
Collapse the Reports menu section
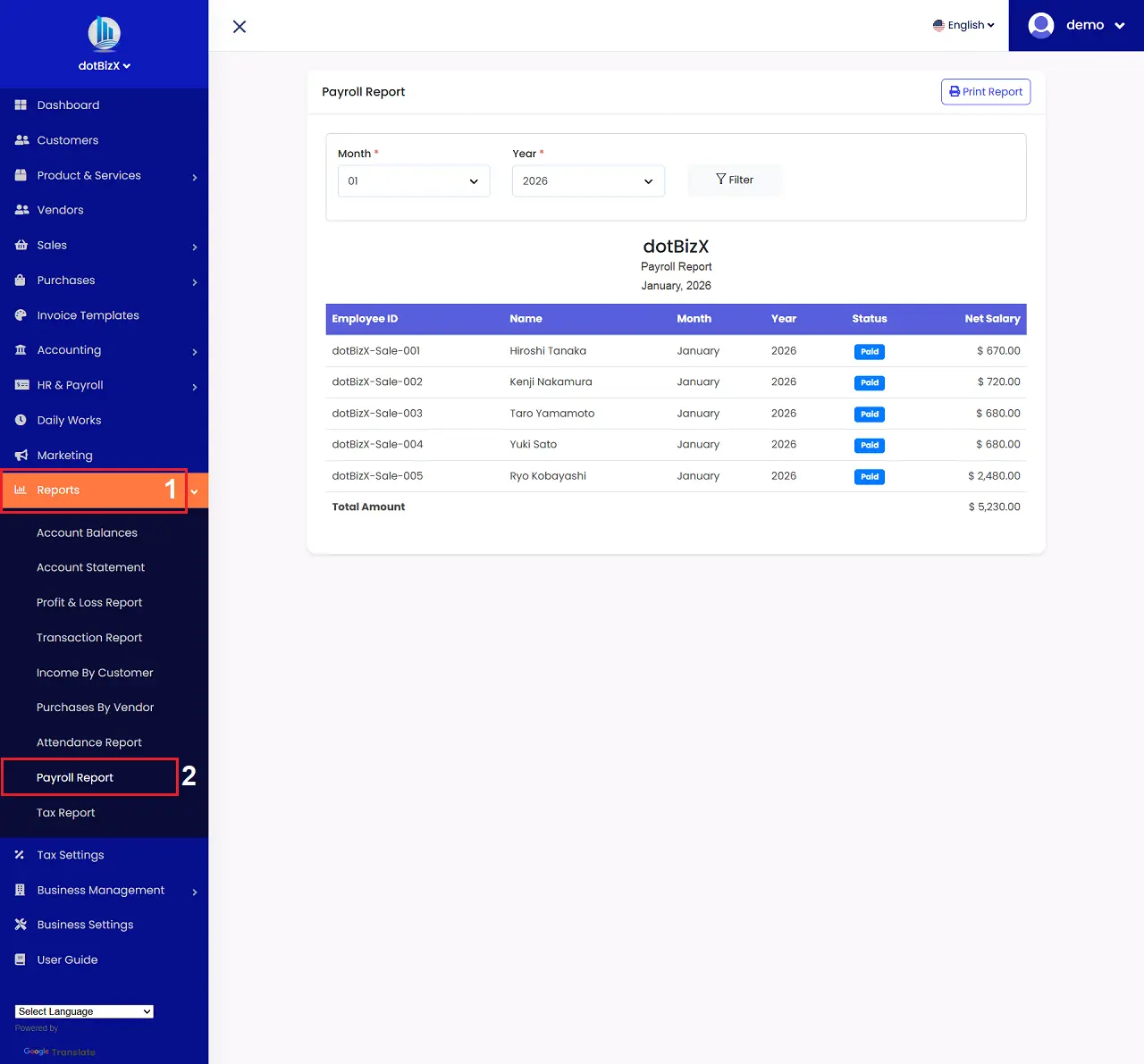coord(194,490)
